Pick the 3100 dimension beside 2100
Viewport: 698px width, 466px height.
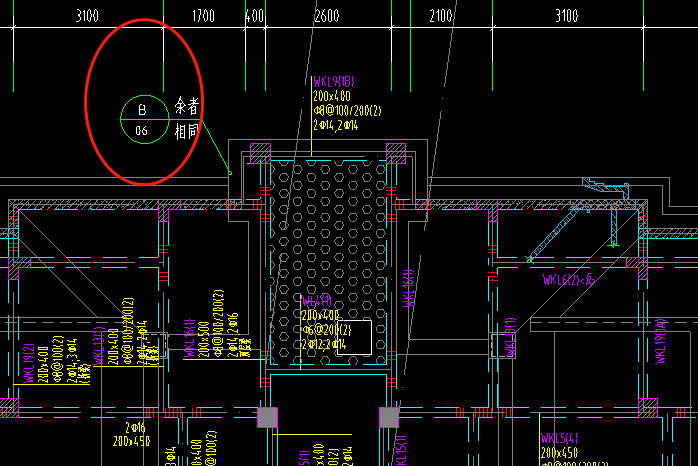coord(567,16)
